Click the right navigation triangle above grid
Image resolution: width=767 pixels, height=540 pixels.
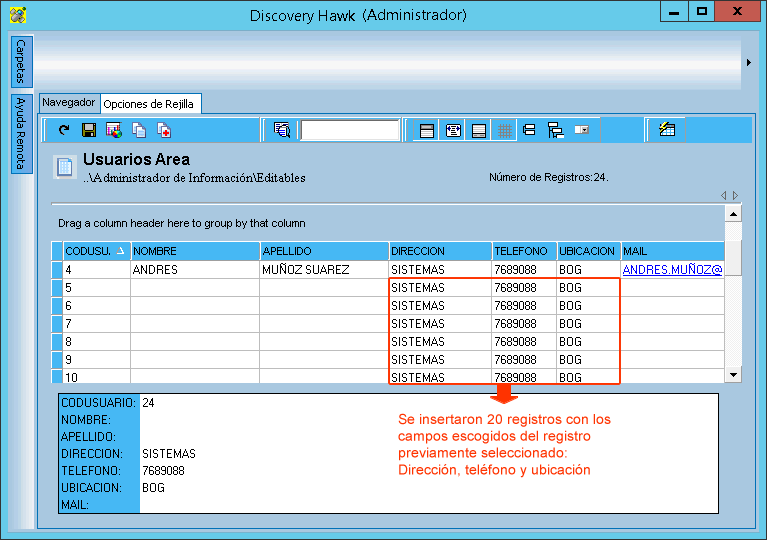[735, 195]
